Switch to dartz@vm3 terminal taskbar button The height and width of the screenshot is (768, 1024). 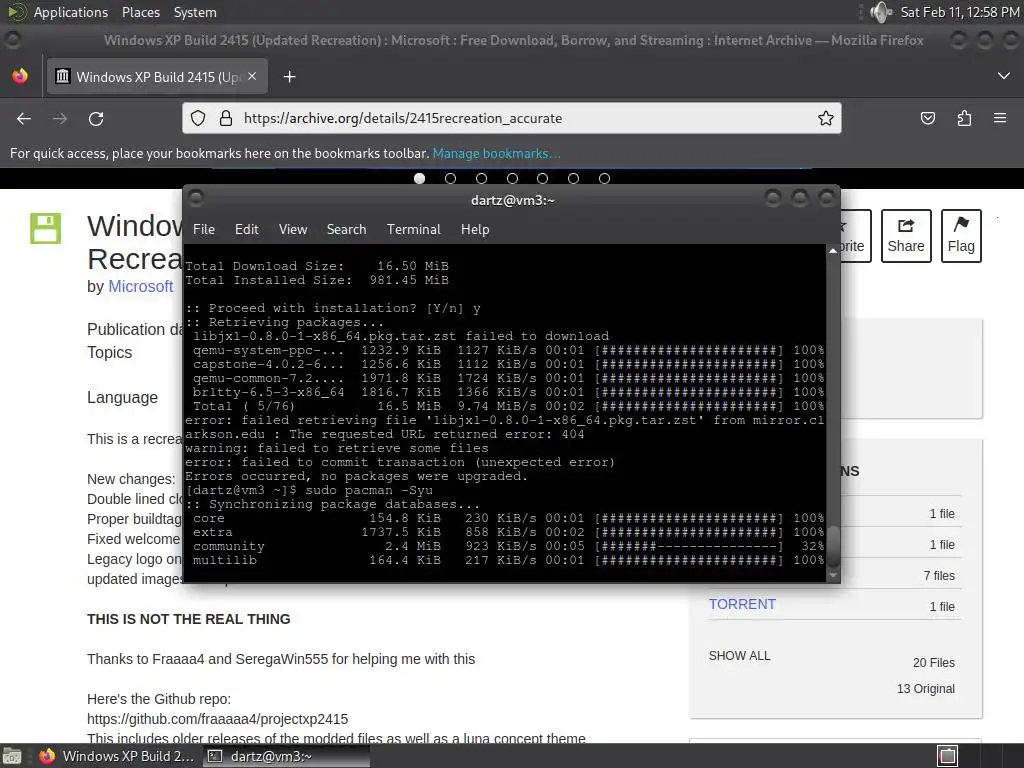[287, 756]
